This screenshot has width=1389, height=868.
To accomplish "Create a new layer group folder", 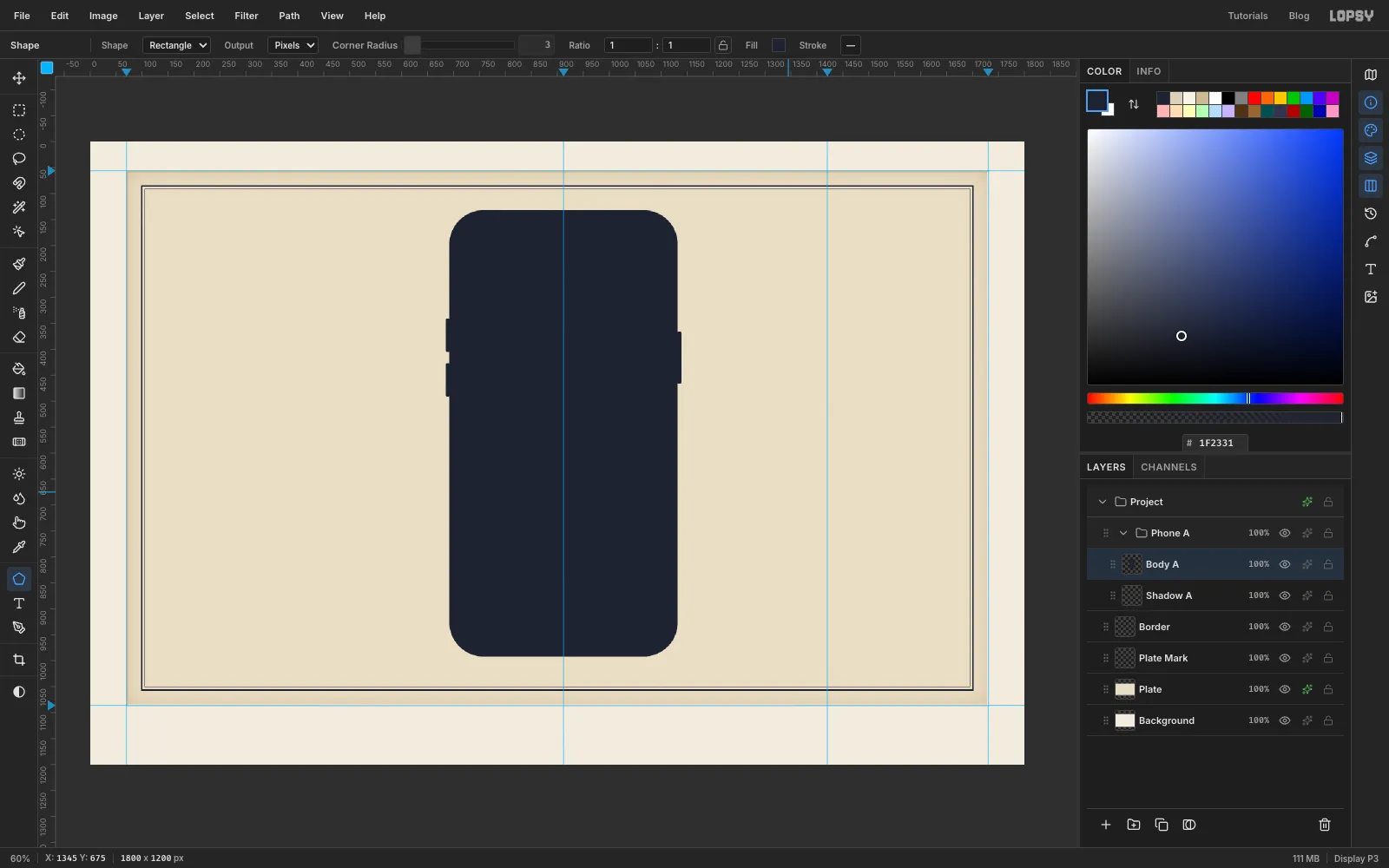I will (x=1134, y=825).
